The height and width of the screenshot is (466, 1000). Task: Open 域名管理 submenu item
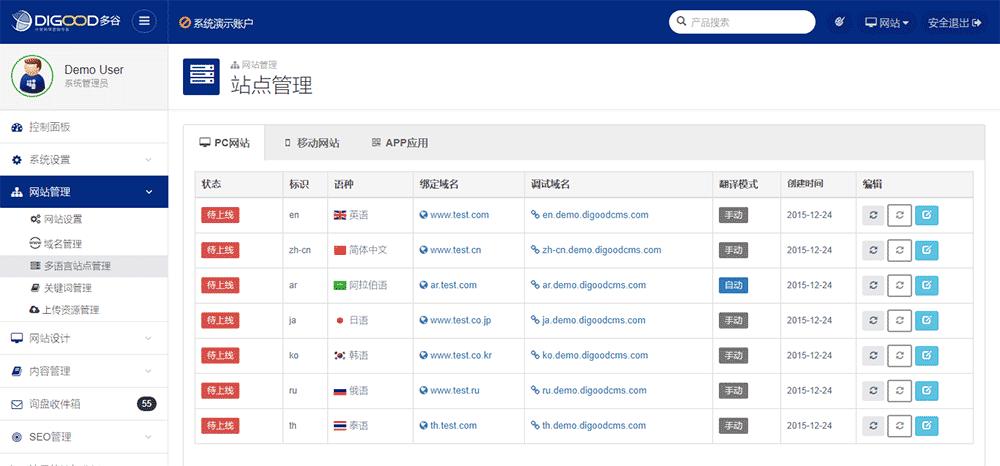tap(56, 244)
